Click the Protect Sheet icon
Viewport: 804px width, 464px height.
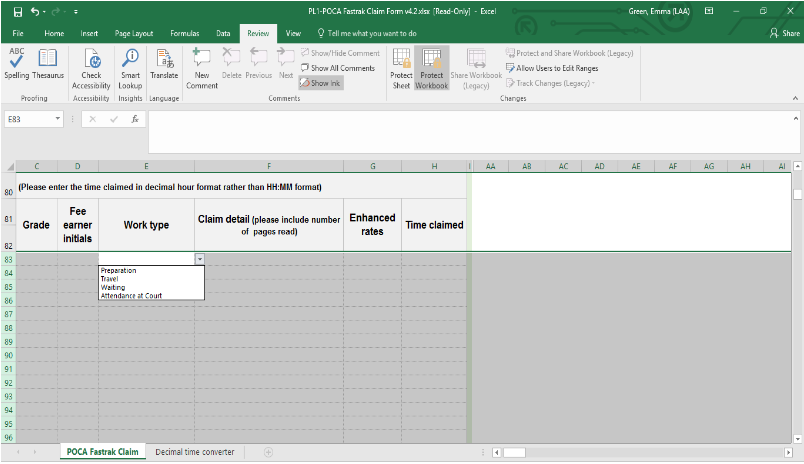(401, 67)
